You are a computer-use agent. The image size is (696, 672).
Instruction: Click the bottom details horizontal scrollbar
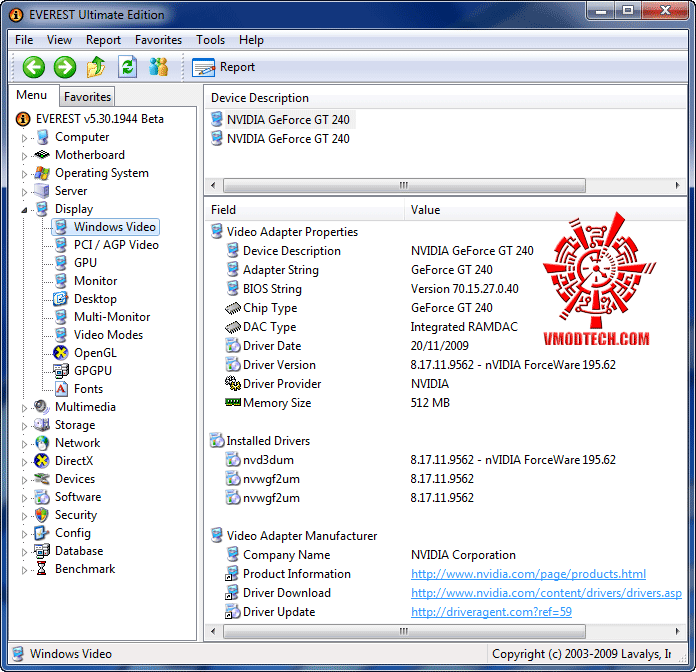pyautogui.click(x=404, y=631)
